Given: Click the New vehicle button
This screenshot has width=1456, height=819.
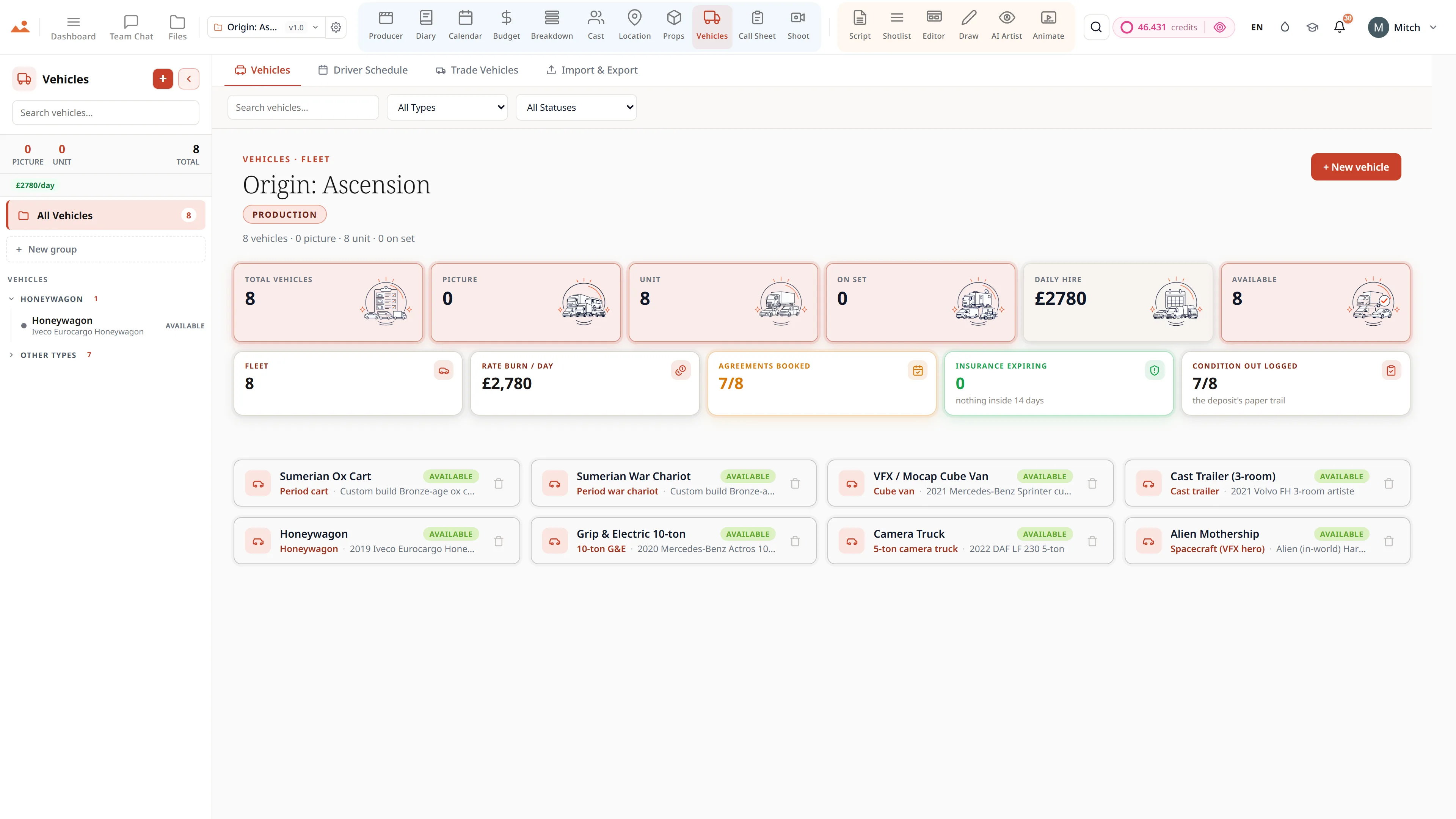Looking at the screenshot, I should click(x=1356, y=167).
